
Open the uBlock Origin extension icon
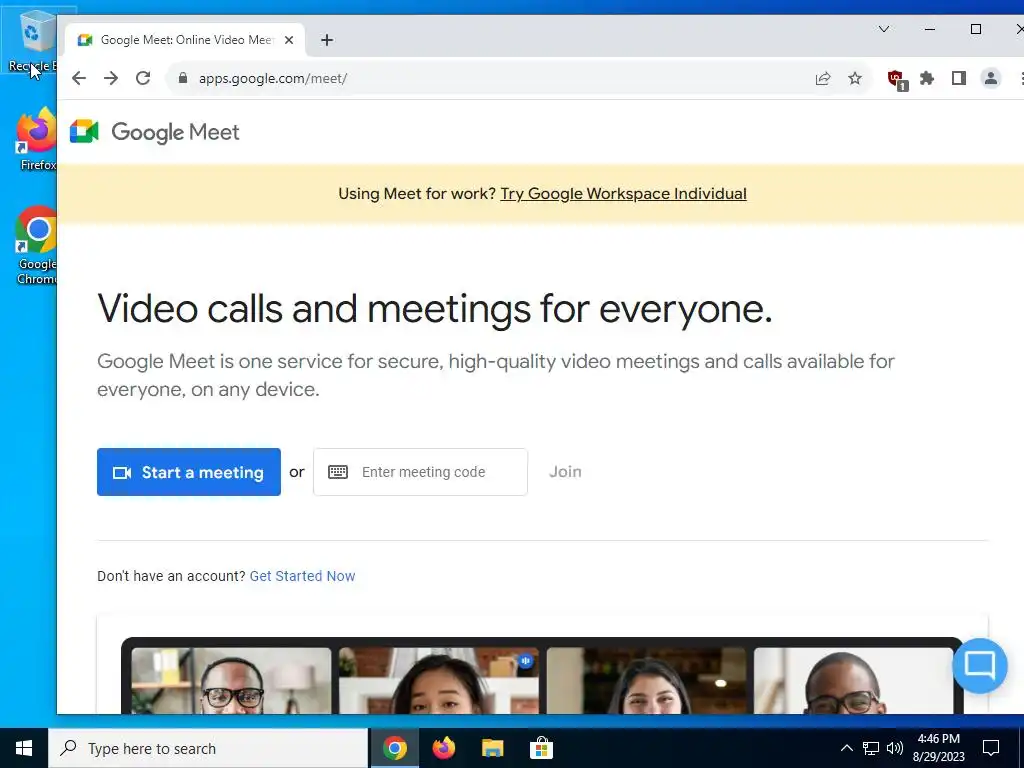coord(897,80)
